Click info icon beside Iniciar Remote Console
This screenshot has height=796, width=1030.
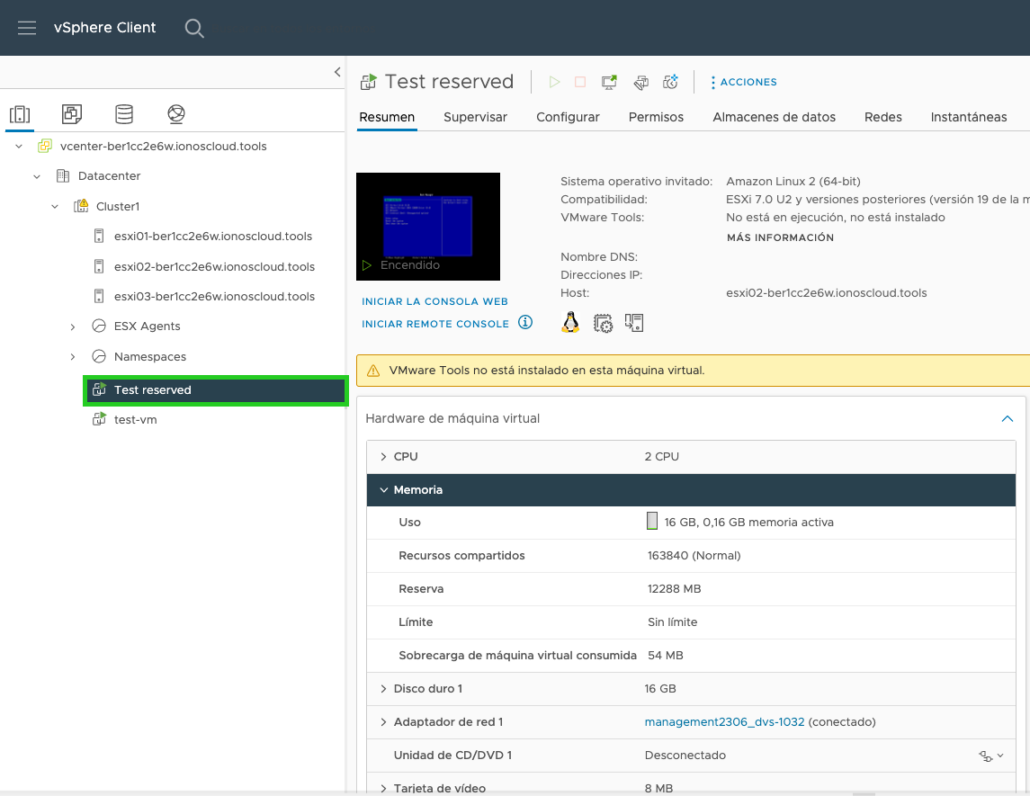click(x=526, y=322)
